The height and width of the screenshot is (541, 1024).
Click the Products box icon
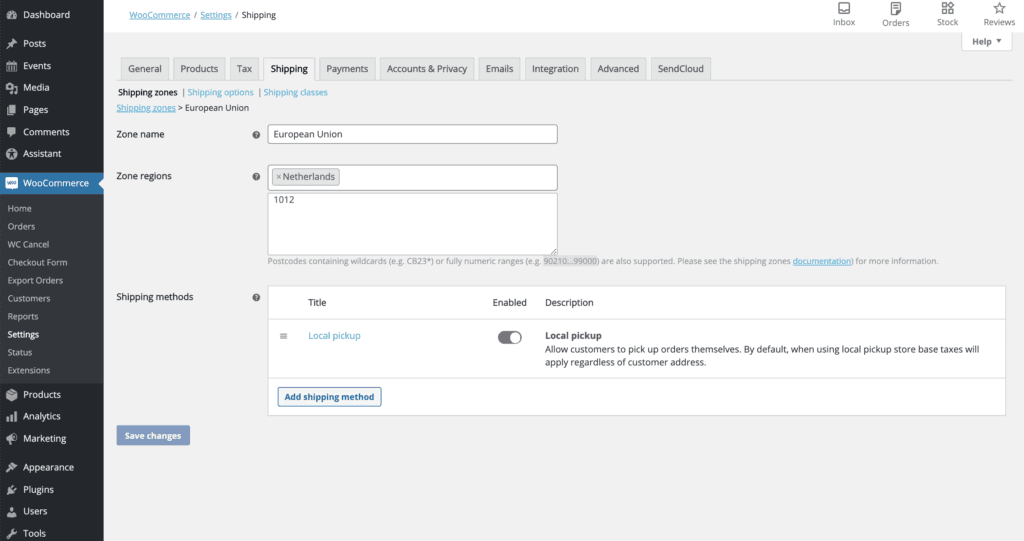12,395
